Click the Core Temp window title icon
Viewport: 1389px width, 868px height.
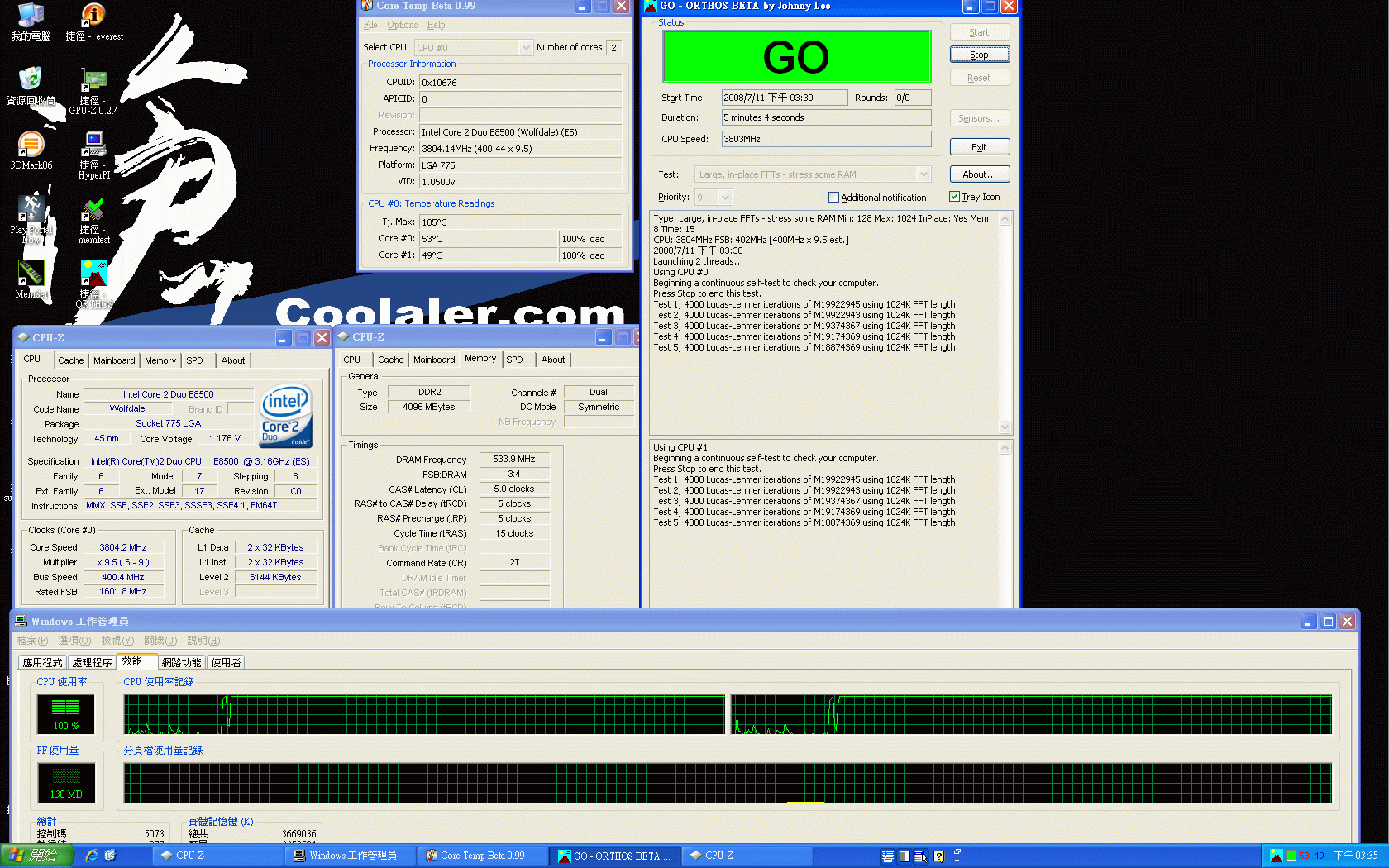click(x=367, y=6)
